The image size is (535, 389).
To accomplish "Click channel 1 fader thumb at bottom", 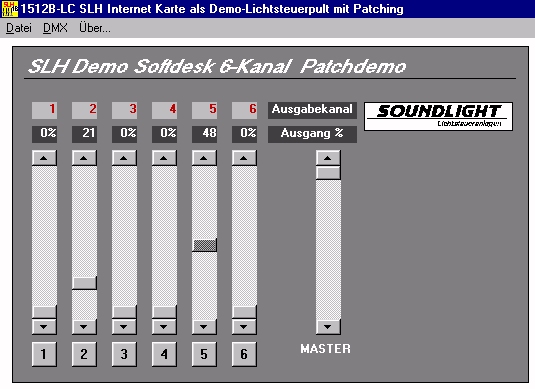I will tap(44, 312).
